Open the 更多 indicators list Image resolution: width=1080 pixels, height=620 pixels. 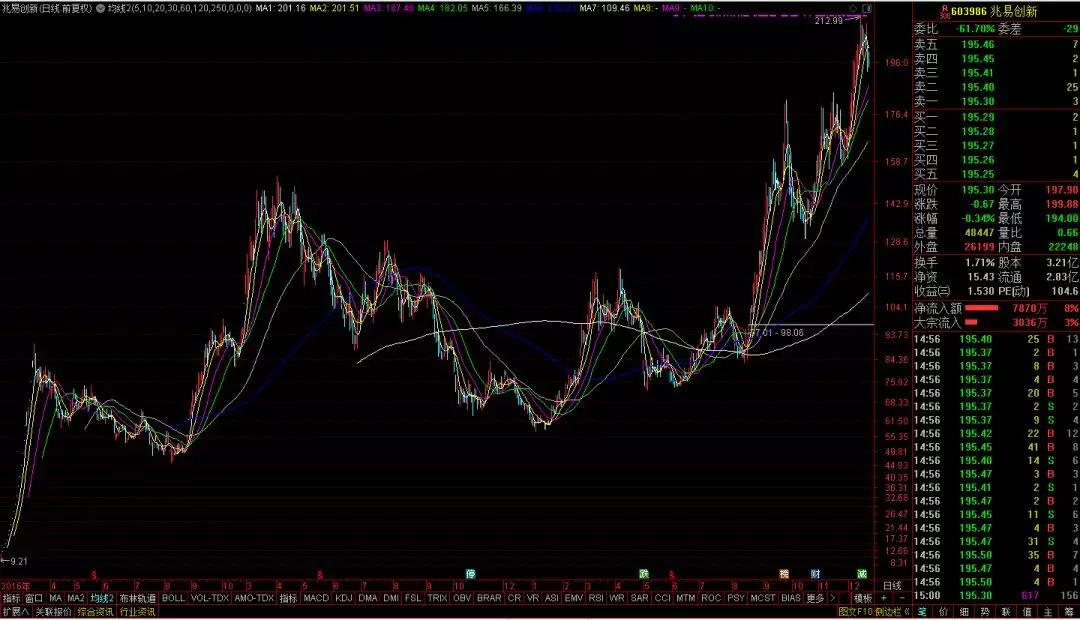coord(816,598)
